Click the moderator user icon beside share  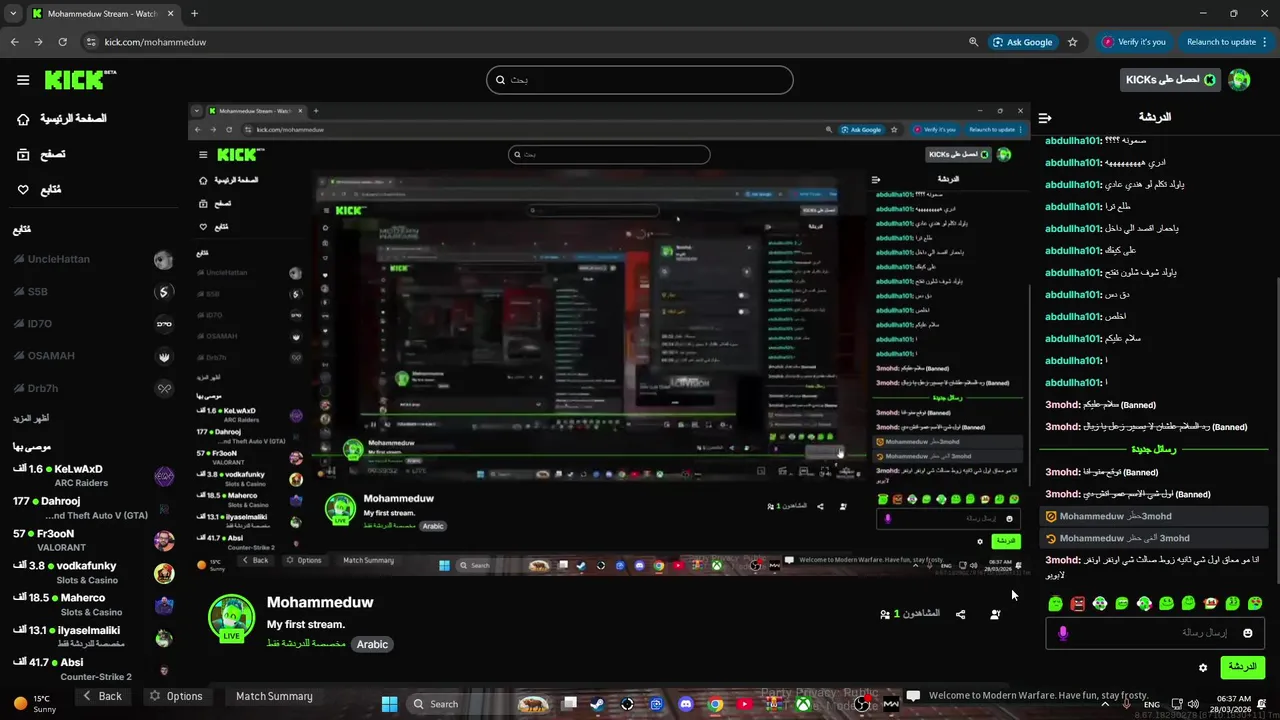click(x=995, y=614)
